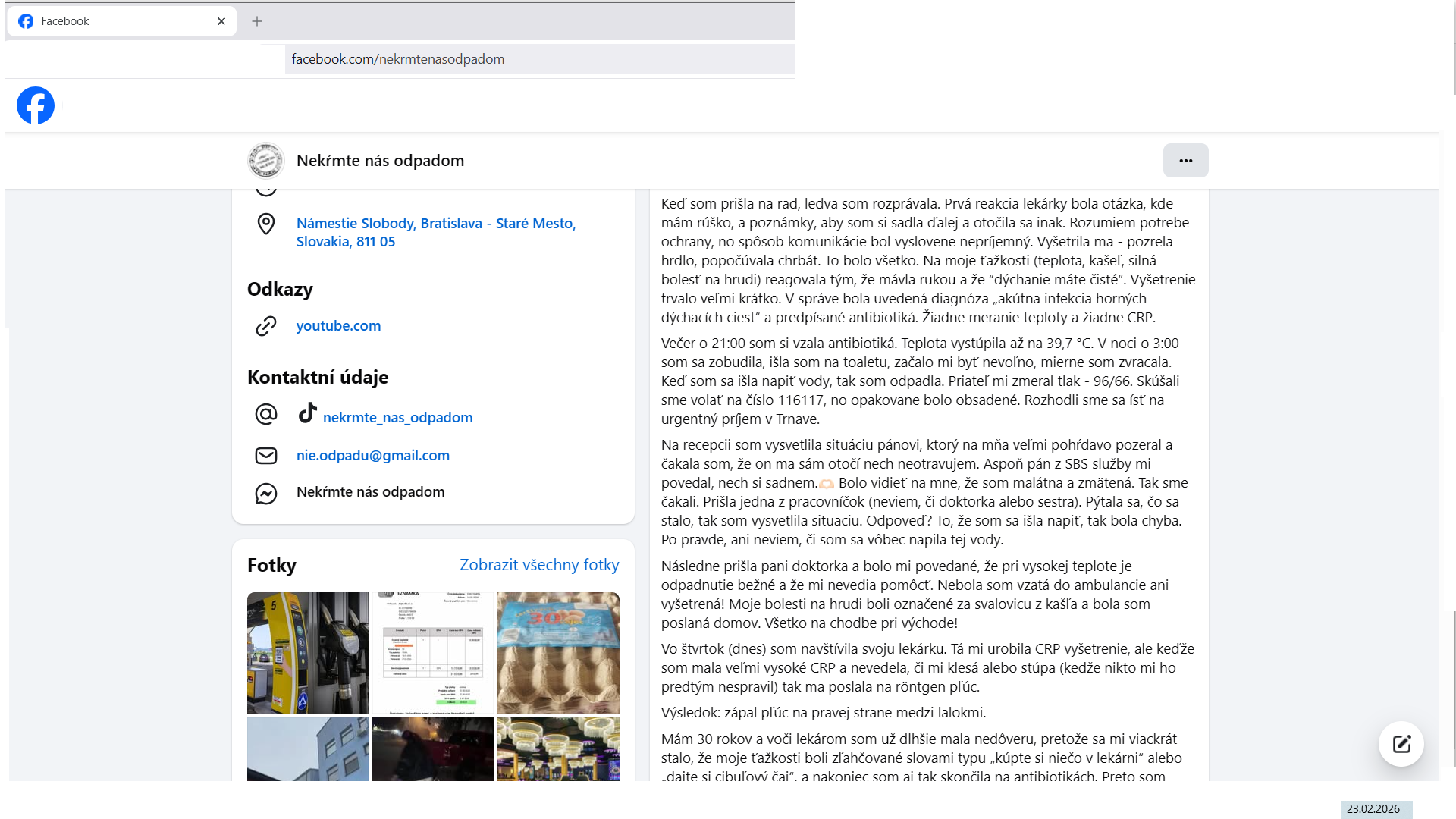Open the invoice document photo thumbnail
Image resolution: width=1456 pixels, height=819 pixels.
(x=432, y=652)
